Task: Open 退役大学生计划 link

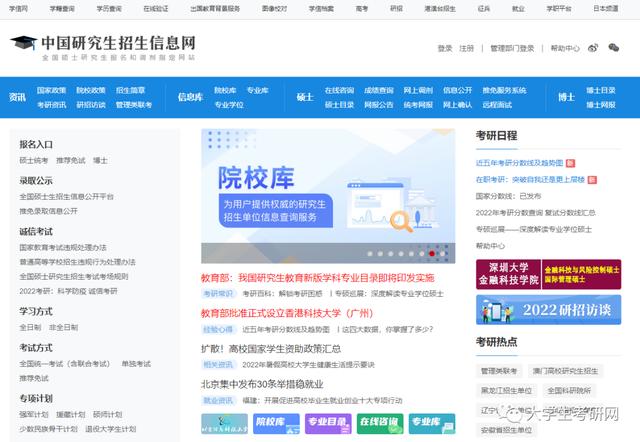Action: click(x=111, y=429)
